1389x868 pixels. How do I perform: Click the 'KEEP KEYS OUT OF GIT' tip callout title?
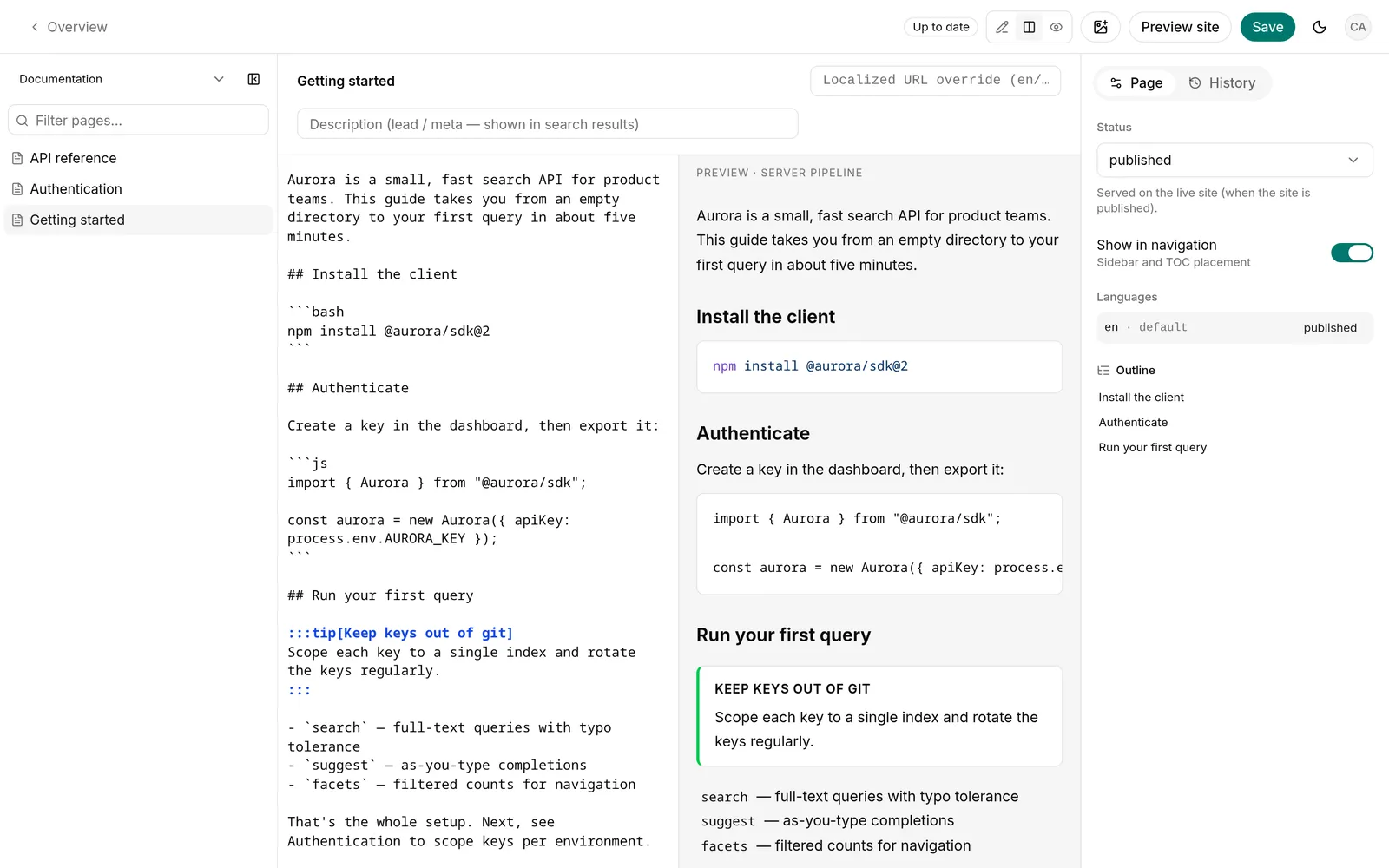pyautogui.click(x=792, y=689)
